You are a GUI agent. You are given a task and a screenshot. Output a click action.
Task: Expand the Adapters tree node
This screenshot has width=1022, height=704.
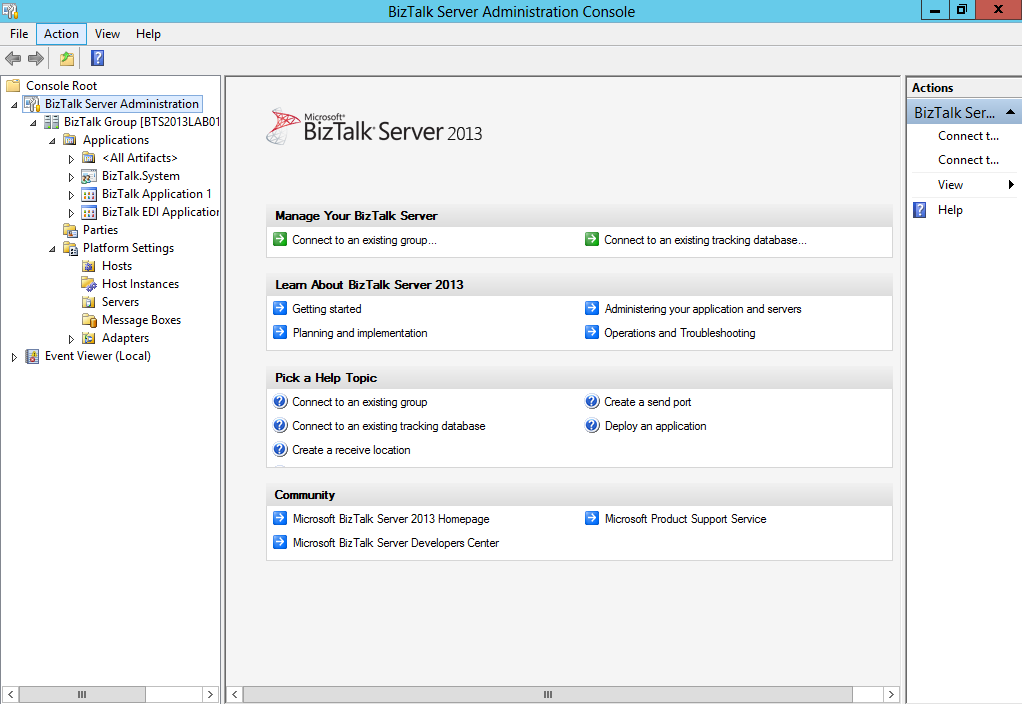(71, 338)
